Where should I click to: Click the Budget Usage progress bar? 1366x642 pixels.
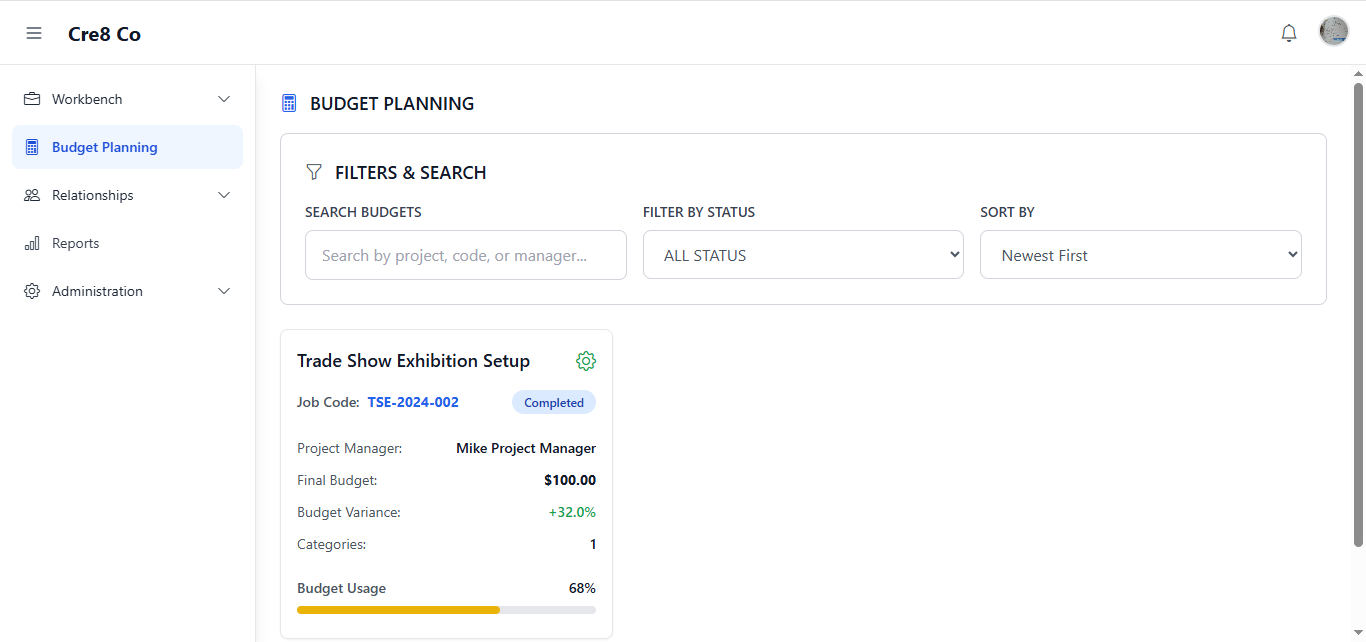pos(446,609)
